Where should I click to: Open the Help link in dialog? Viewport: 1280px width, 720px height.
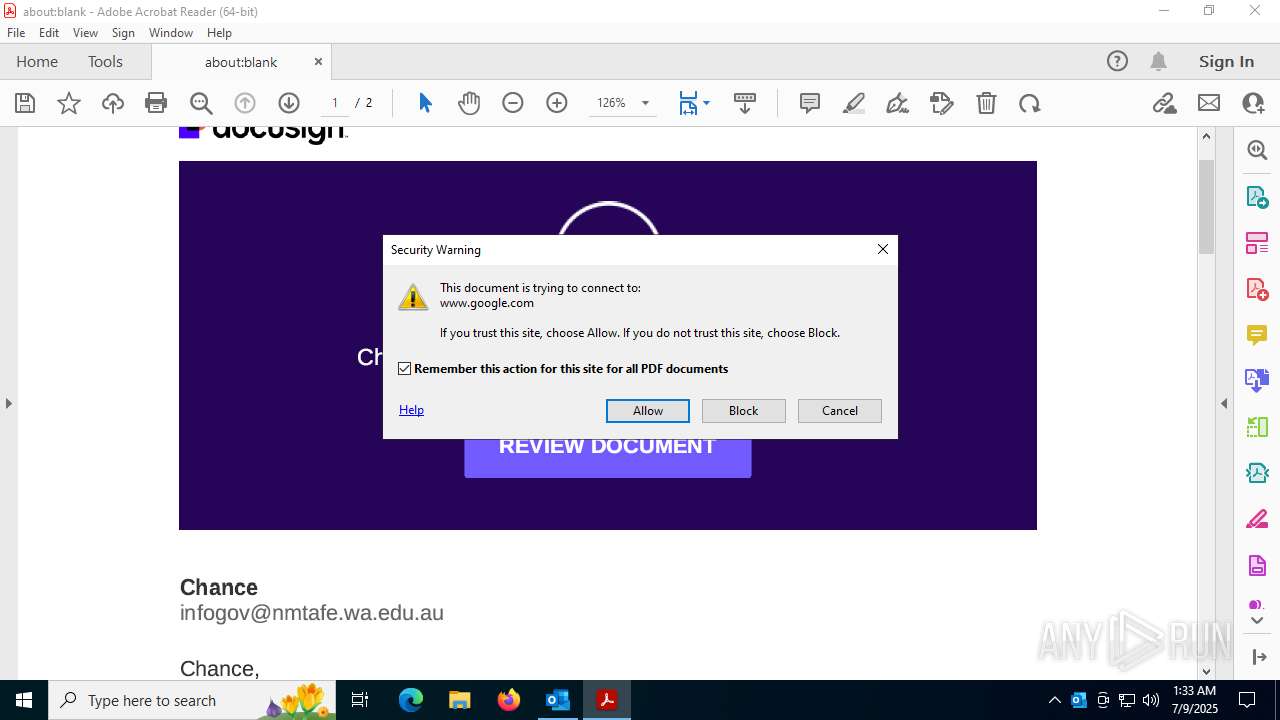411,410
